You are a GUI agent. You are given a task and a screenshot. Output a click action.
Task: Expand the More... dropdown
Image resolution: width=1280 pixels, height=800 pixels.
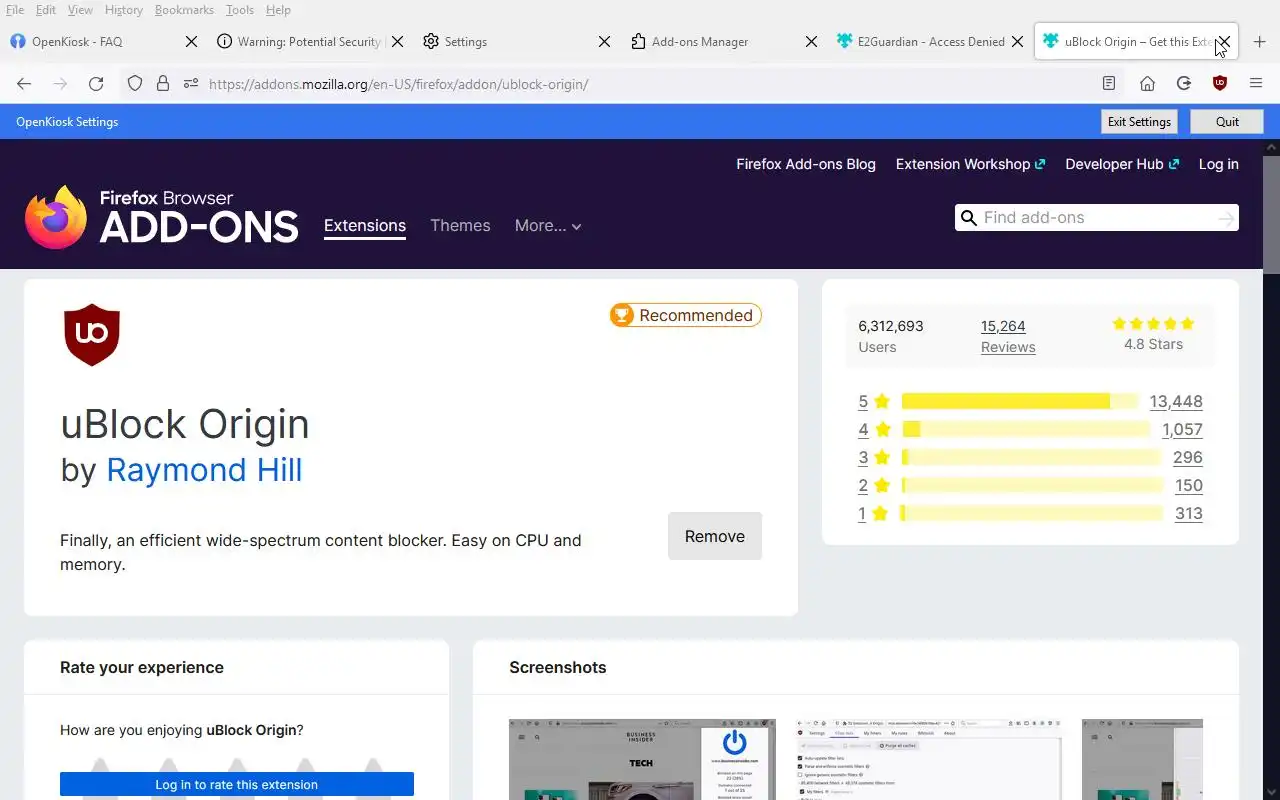(x=548, y=226)
